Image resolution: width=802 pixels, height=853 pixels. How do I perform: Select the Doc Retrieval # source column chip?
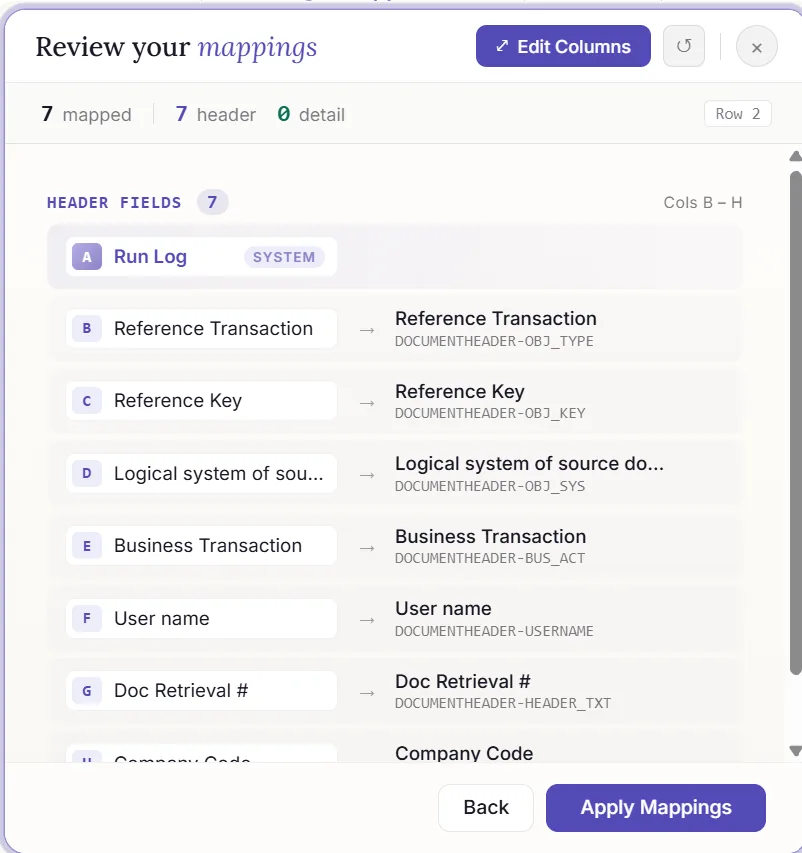coord(201,691)
